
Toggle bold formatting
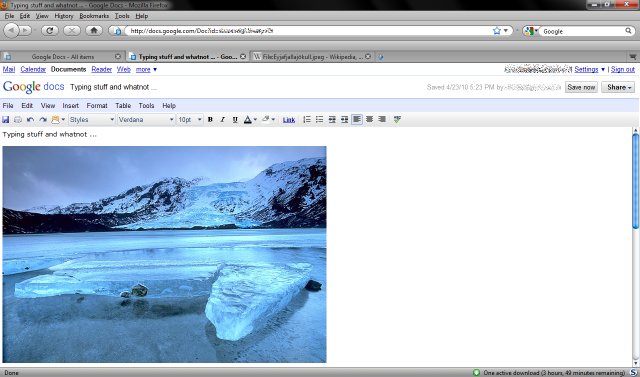pos(210,120)
